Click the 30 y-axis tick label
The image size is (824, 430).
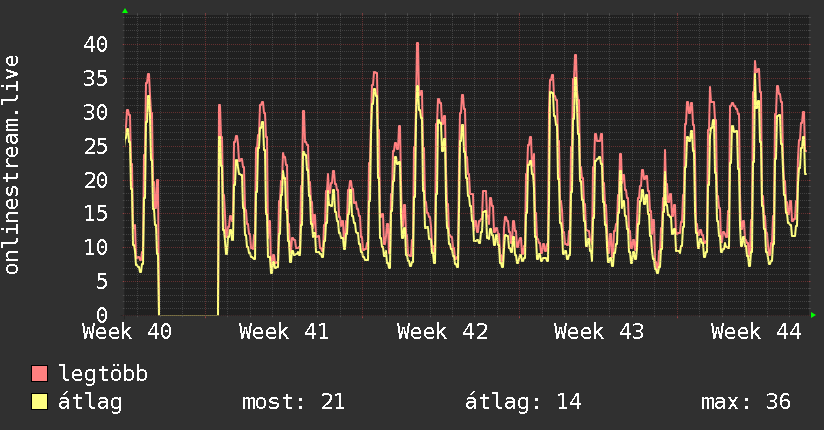tap(96, 112)
